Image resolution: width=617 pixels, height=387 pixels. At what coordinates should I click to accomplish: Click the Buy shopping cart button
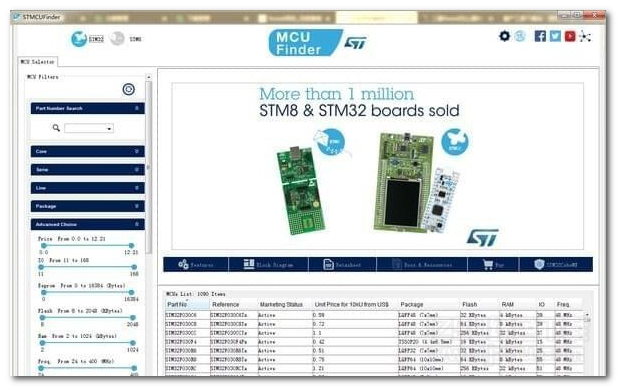tap(493, 265)
